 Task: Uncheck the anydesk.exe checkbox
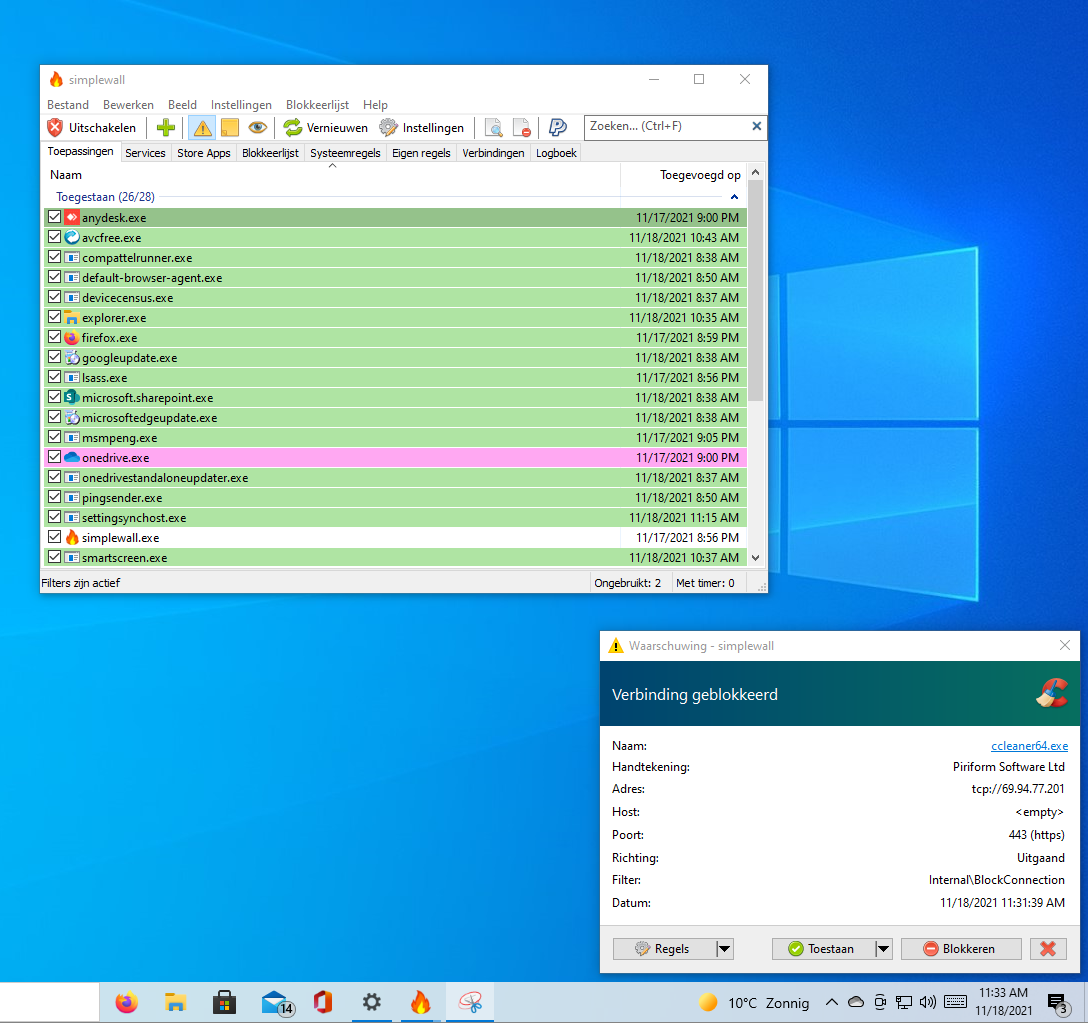point(54,217)
